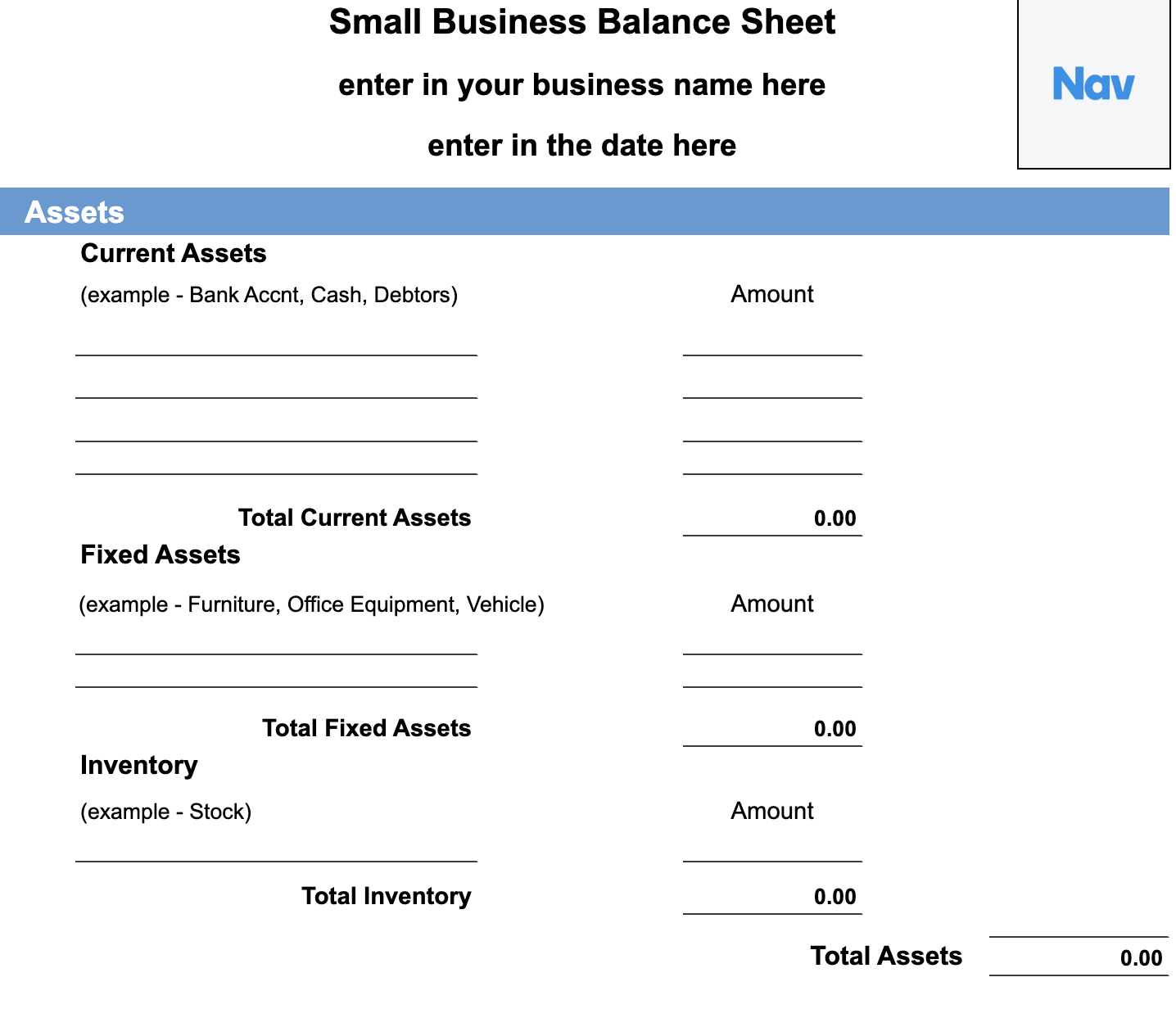
Task: Select the second Current Assets entry line
Action: (x=276, y=395)
